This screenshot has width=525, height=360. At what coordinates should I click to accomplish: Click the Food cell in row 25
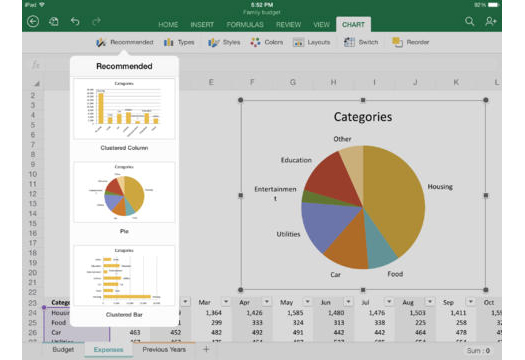(x=59, y=323)
